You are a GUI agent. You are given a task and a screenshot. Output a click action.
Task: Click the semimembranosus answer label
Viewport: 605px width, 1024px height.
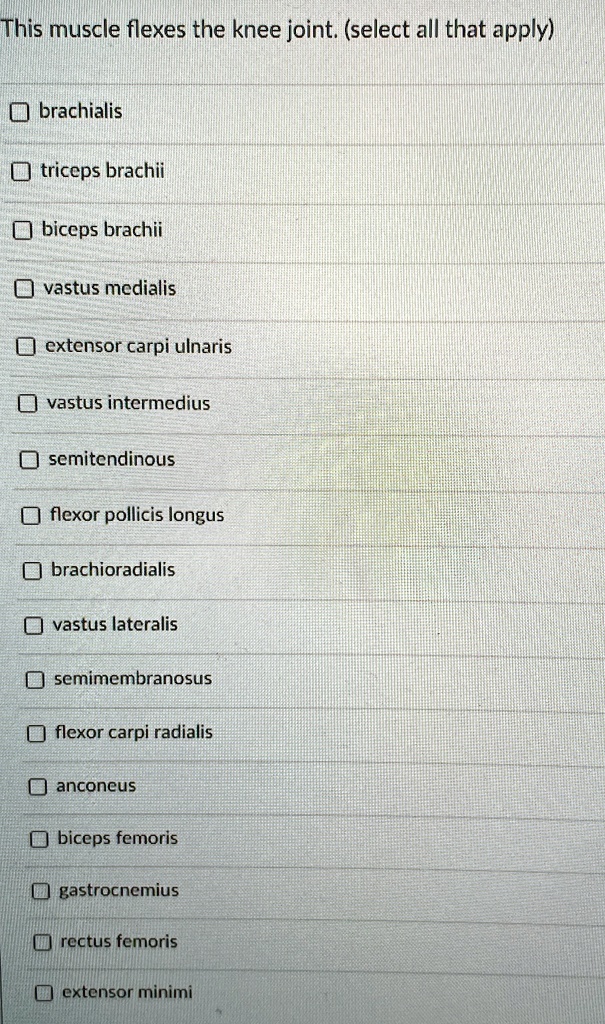[132, 678]
